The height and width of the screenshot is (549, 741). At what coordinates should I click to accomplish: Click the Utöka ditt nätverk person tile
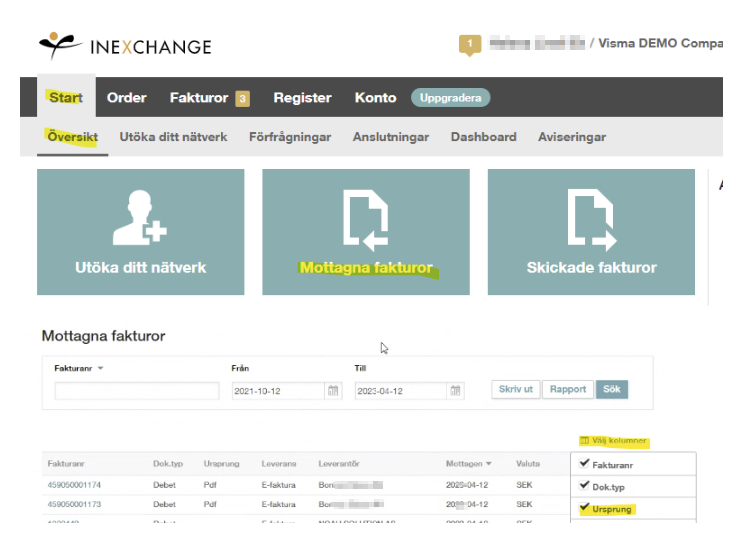[140, 232]
